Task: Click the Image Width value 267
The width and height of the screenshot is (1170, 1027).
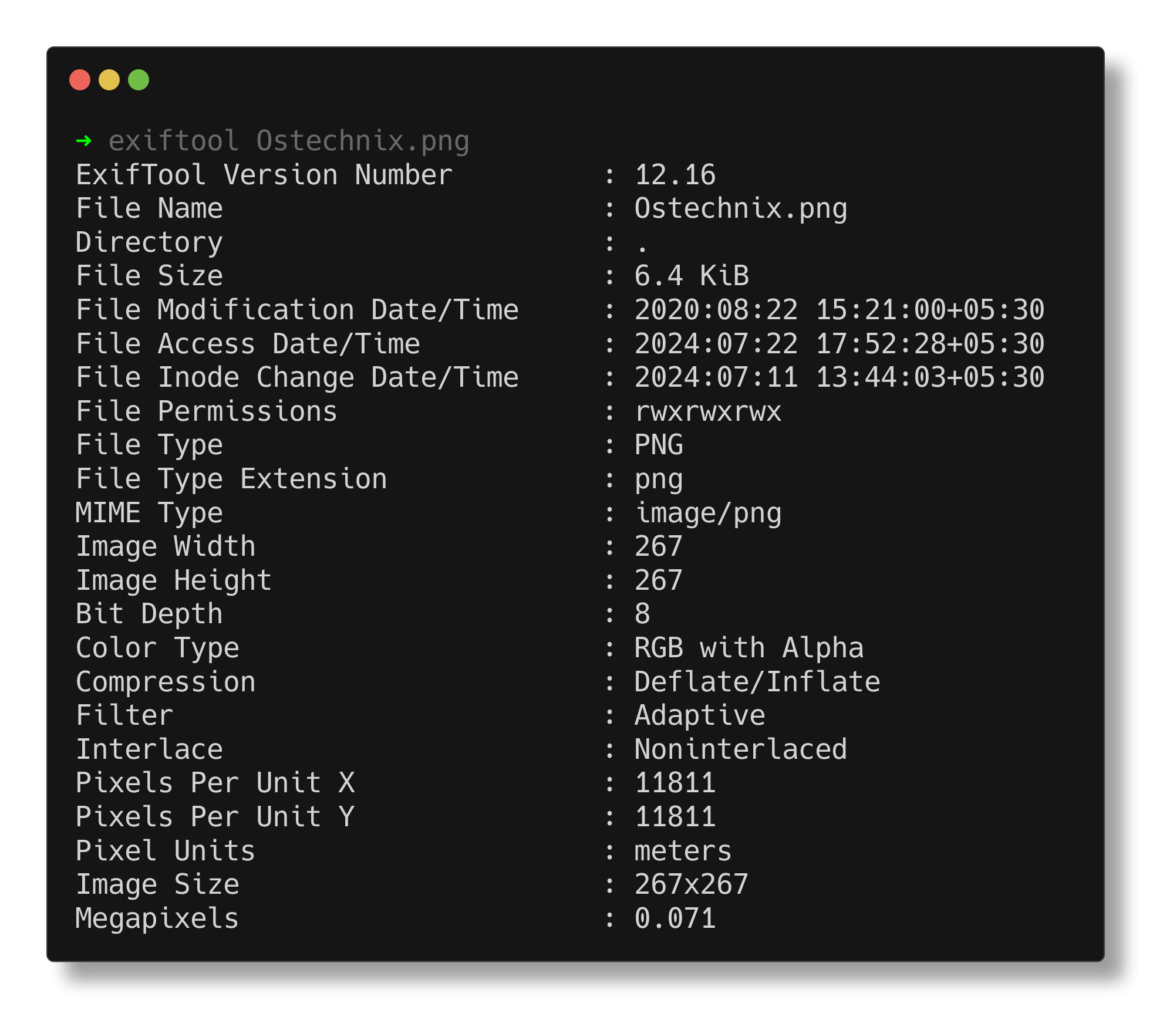Action: pos(660,546)
